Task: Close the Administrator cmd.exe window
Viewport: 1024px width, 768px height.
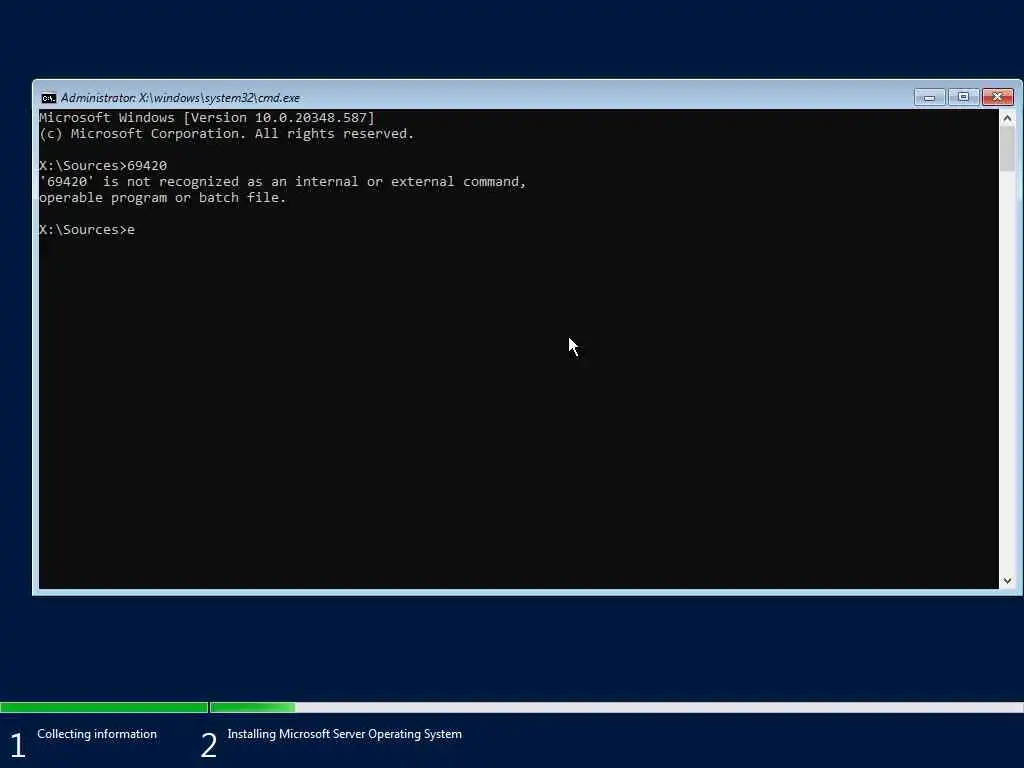Action: click(998, 97)
